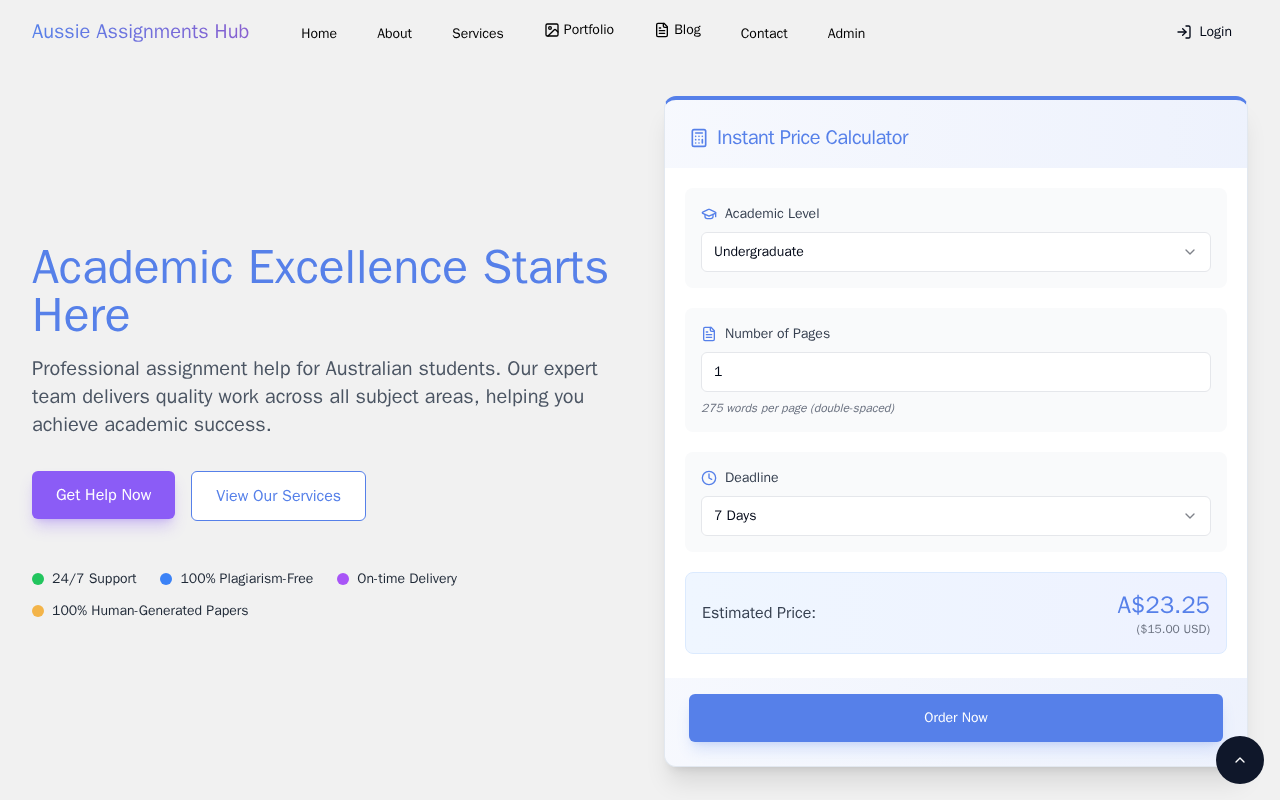Click the Login arrow icon
Screen dimensions: 1280x800
(1184, 32)
